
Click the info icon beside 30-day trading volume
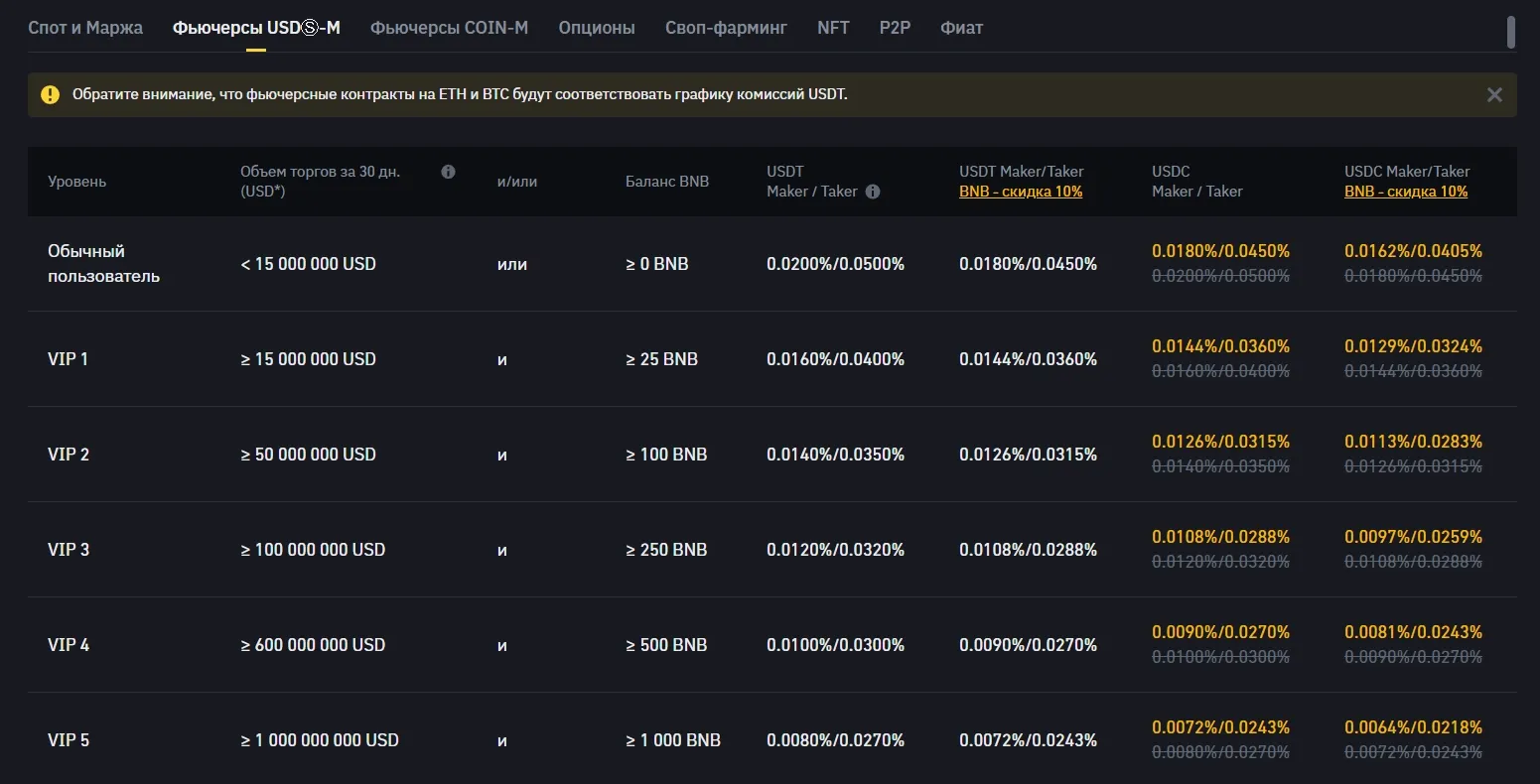click(x=448, y=172)
